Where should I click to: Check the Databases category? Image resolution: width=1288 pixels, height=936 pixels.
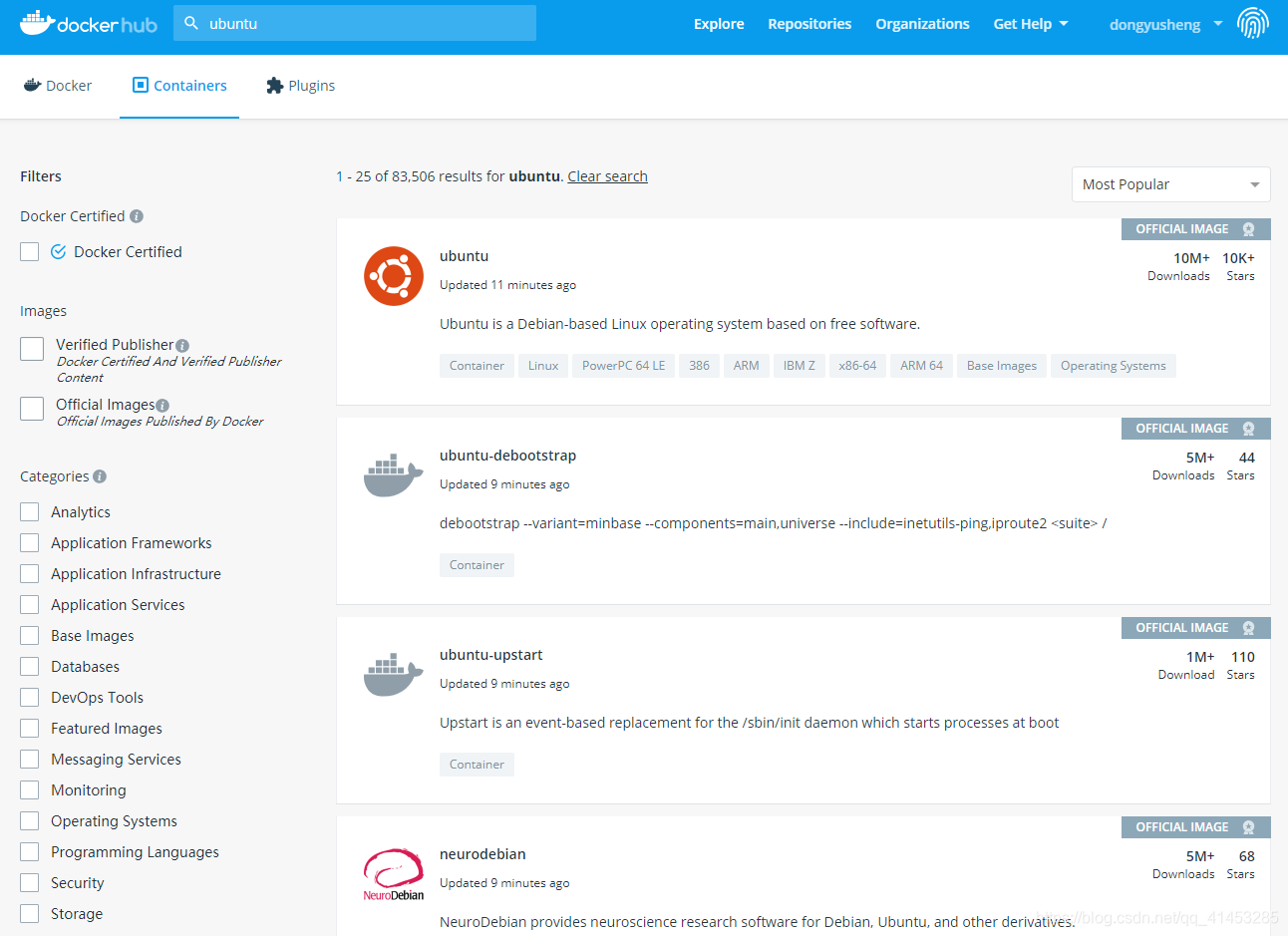click(30, 667)
